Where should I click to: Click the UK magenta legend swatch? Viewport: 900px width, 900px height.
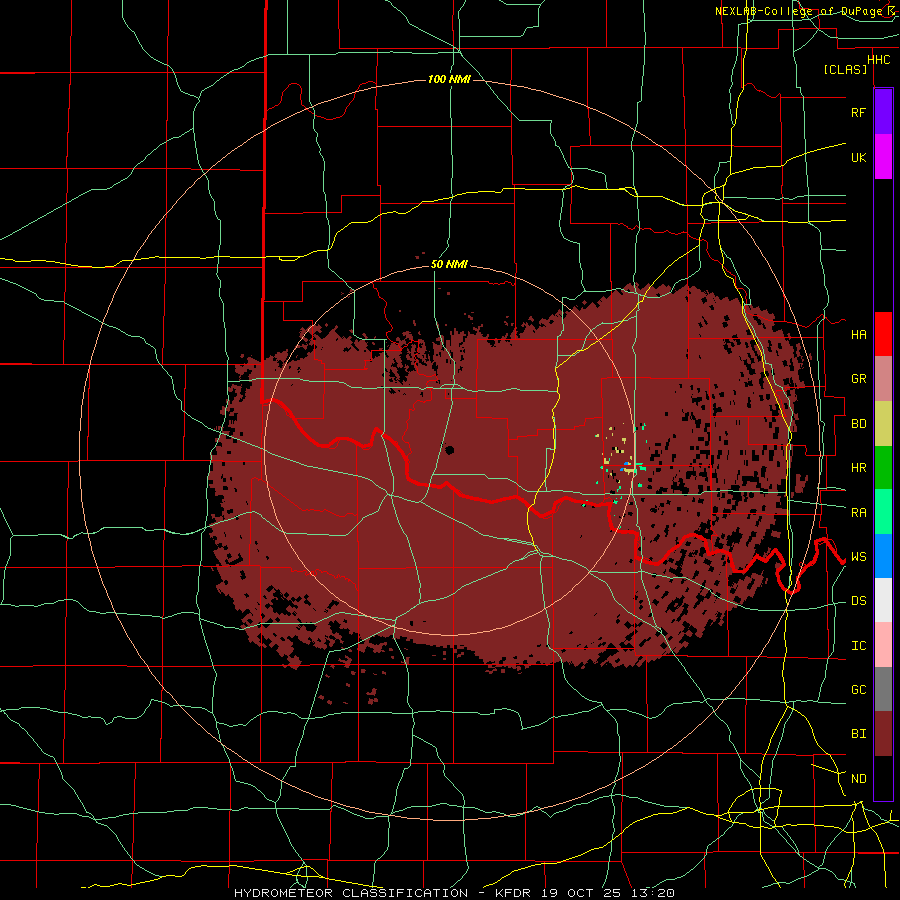tap(883, 157)
